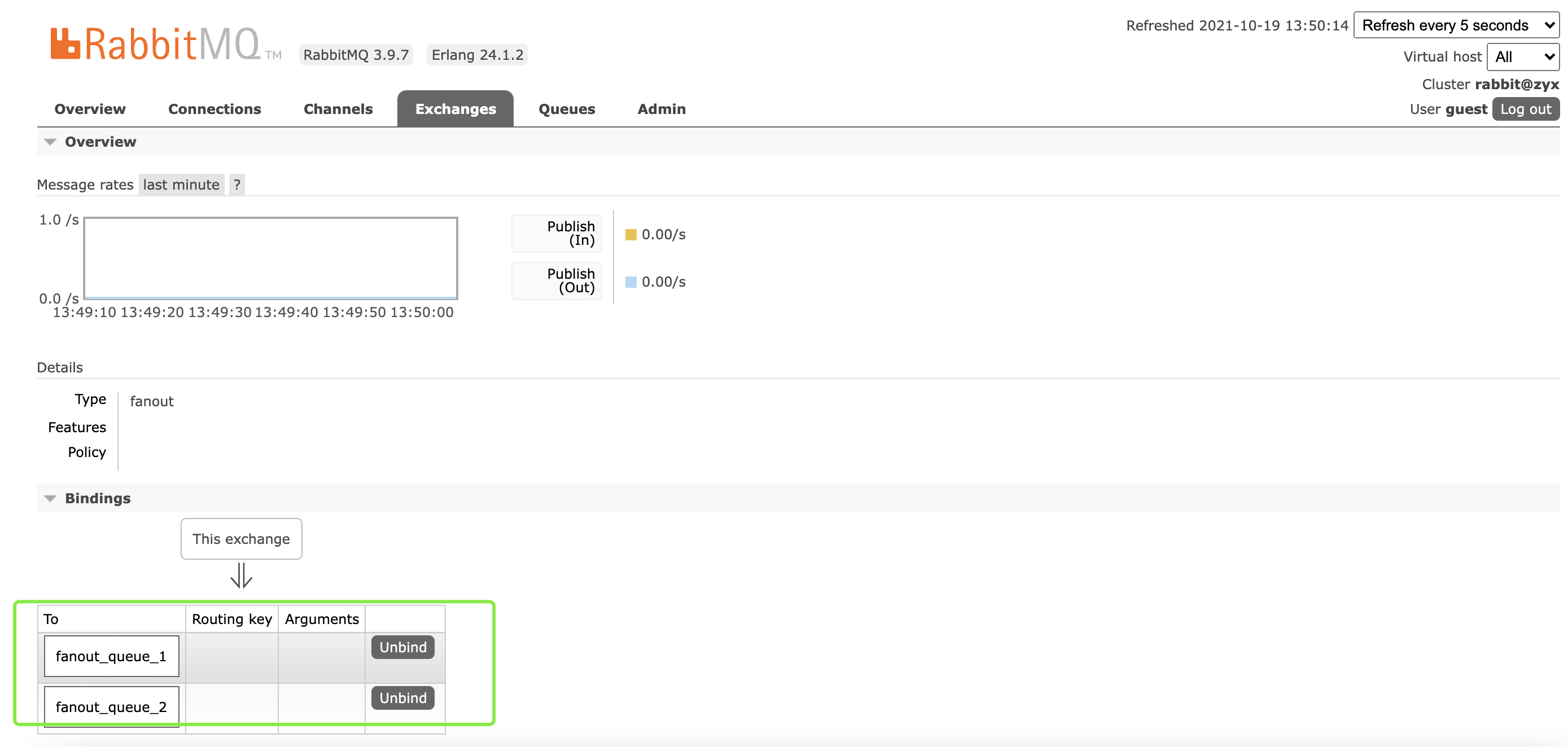This screenshot has height=747, width=1568.
Task: Switch to the Queues tab
Action: click(x=566, y=109)
